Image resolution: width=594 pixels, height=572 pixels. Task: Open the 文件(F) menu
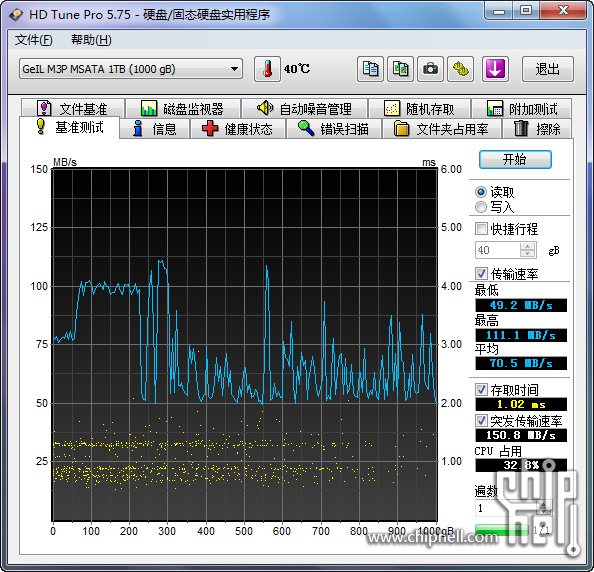coord(33,40)
